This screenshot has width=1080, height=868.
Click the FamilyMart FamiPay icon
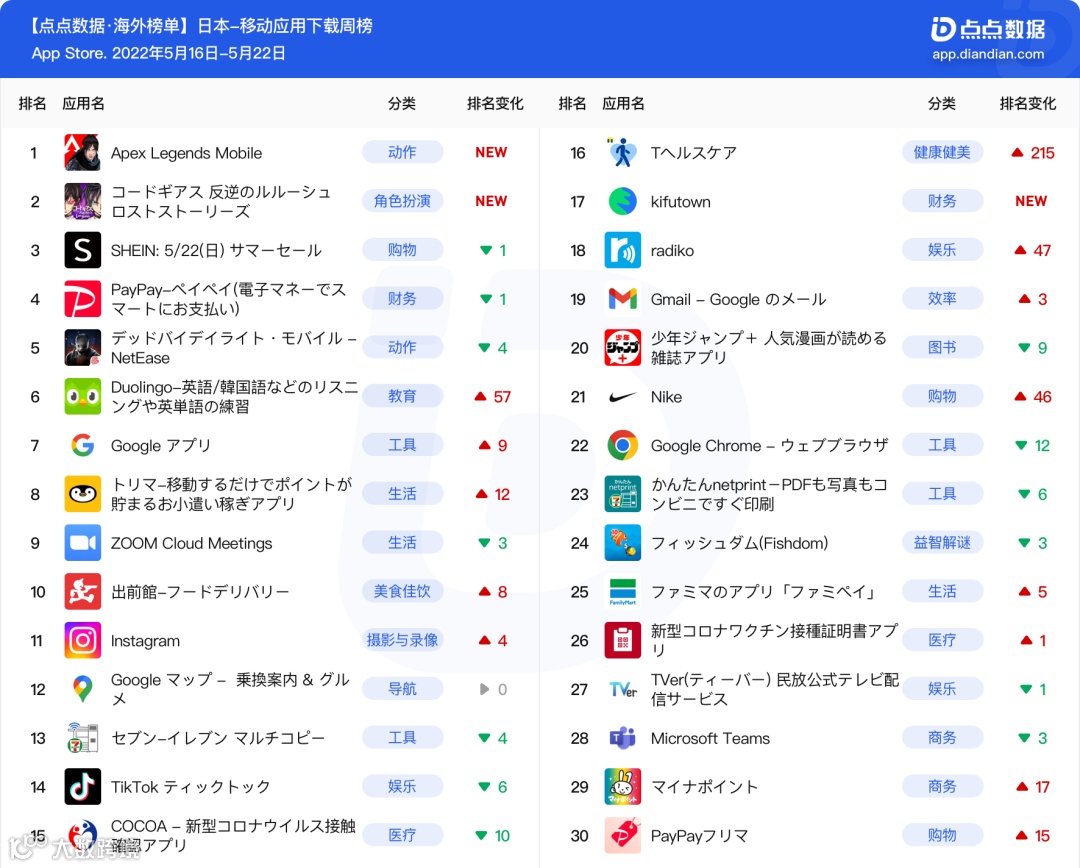coord(623,592)
